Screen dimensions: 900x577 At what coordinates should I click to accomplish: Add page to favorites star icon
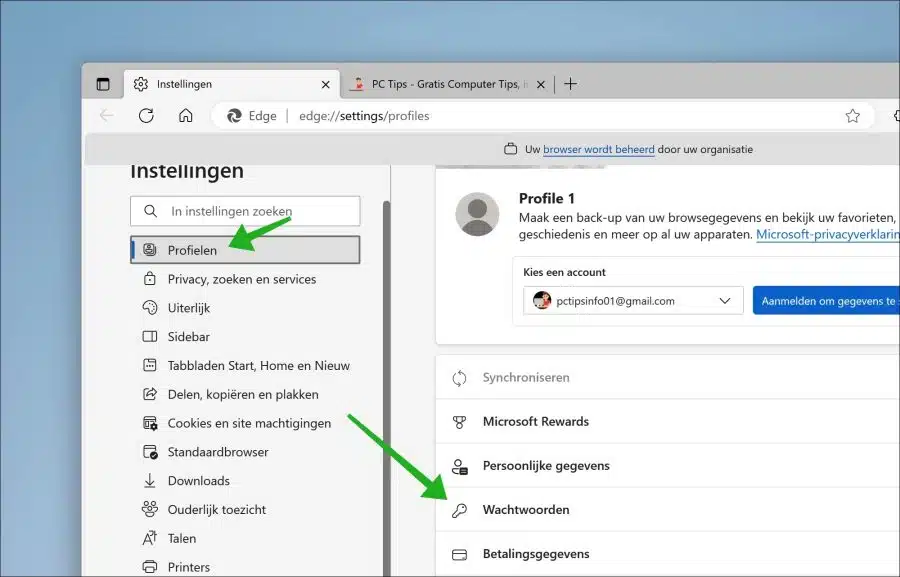pos(852,116)
